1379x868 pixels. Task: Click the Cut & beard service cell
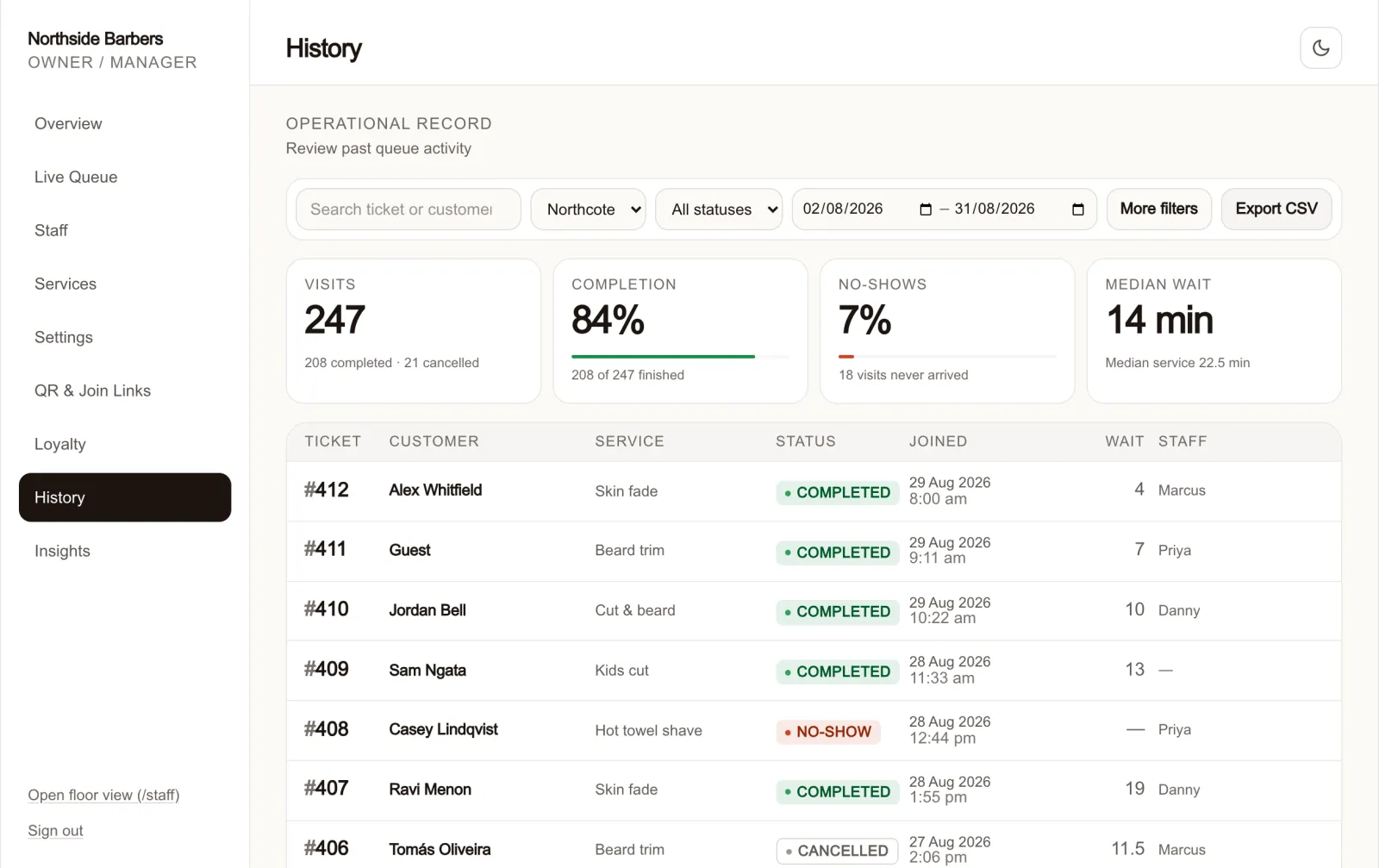pos(635,610)
